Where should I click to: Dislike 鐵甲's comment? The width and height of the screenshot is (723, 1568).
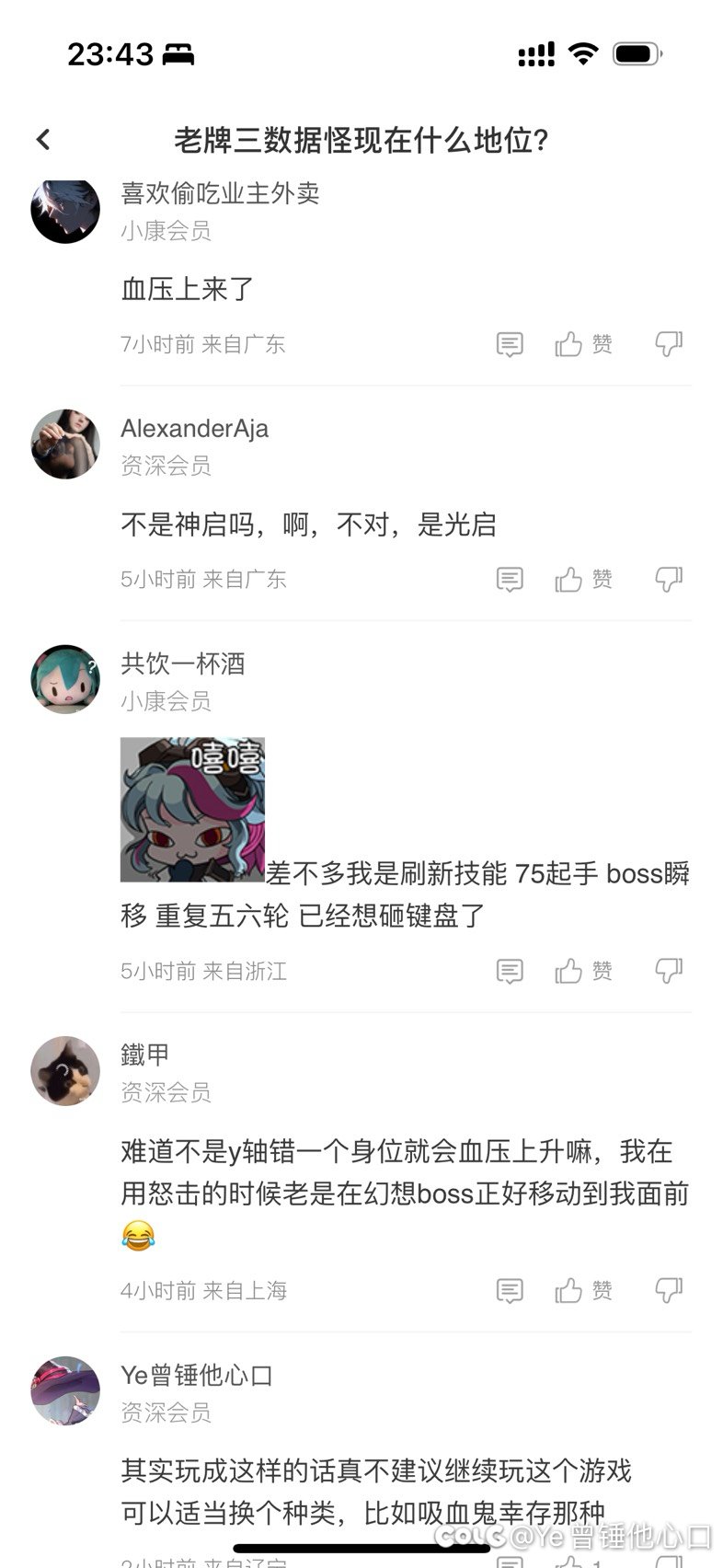669,1290
